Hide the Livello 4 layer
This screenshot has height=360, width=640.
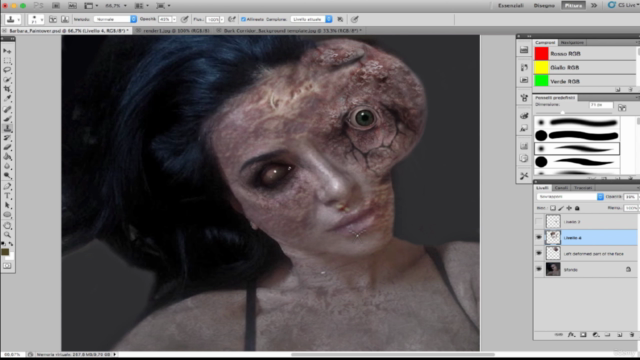tap(539, 237)
